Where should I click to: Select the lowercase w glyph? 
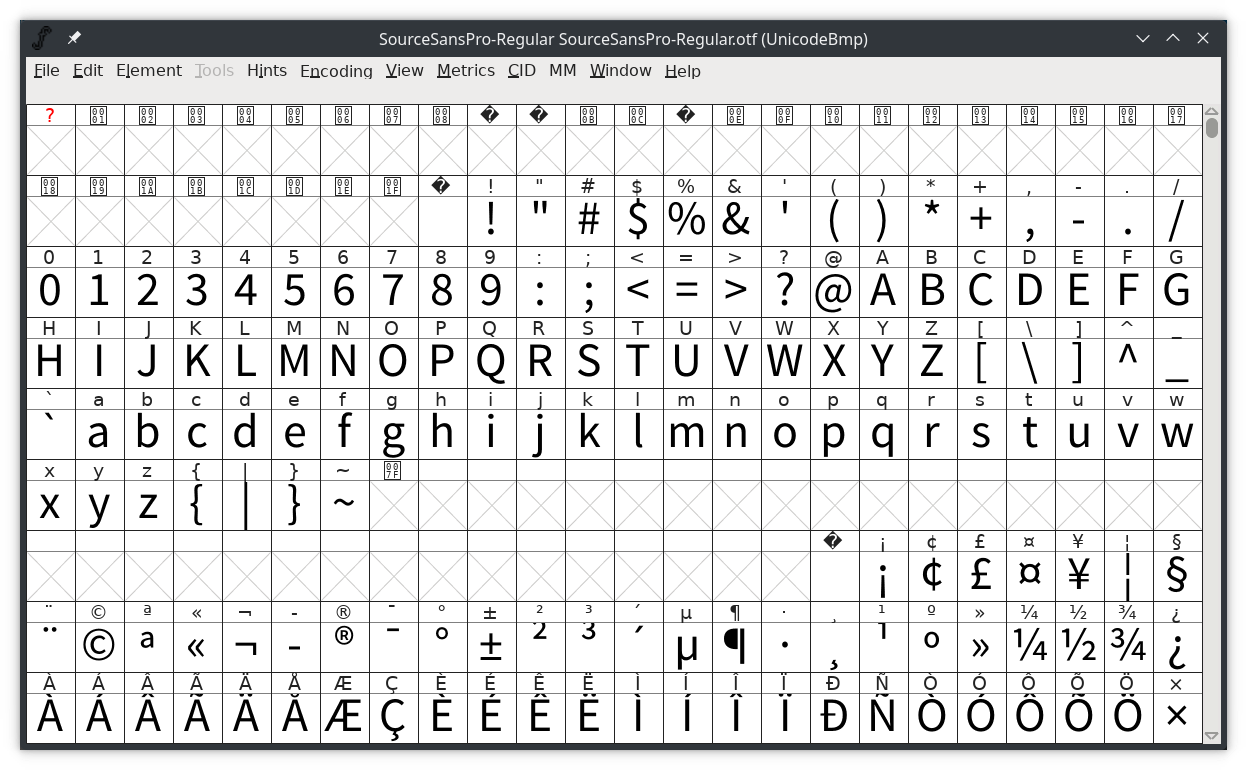(1177, 434)
